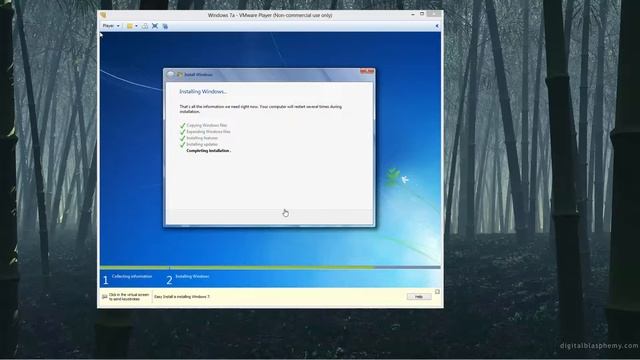
Task: Click the 'Collecting information' step label
Action: pyautogui.click(x=132, y=276)
